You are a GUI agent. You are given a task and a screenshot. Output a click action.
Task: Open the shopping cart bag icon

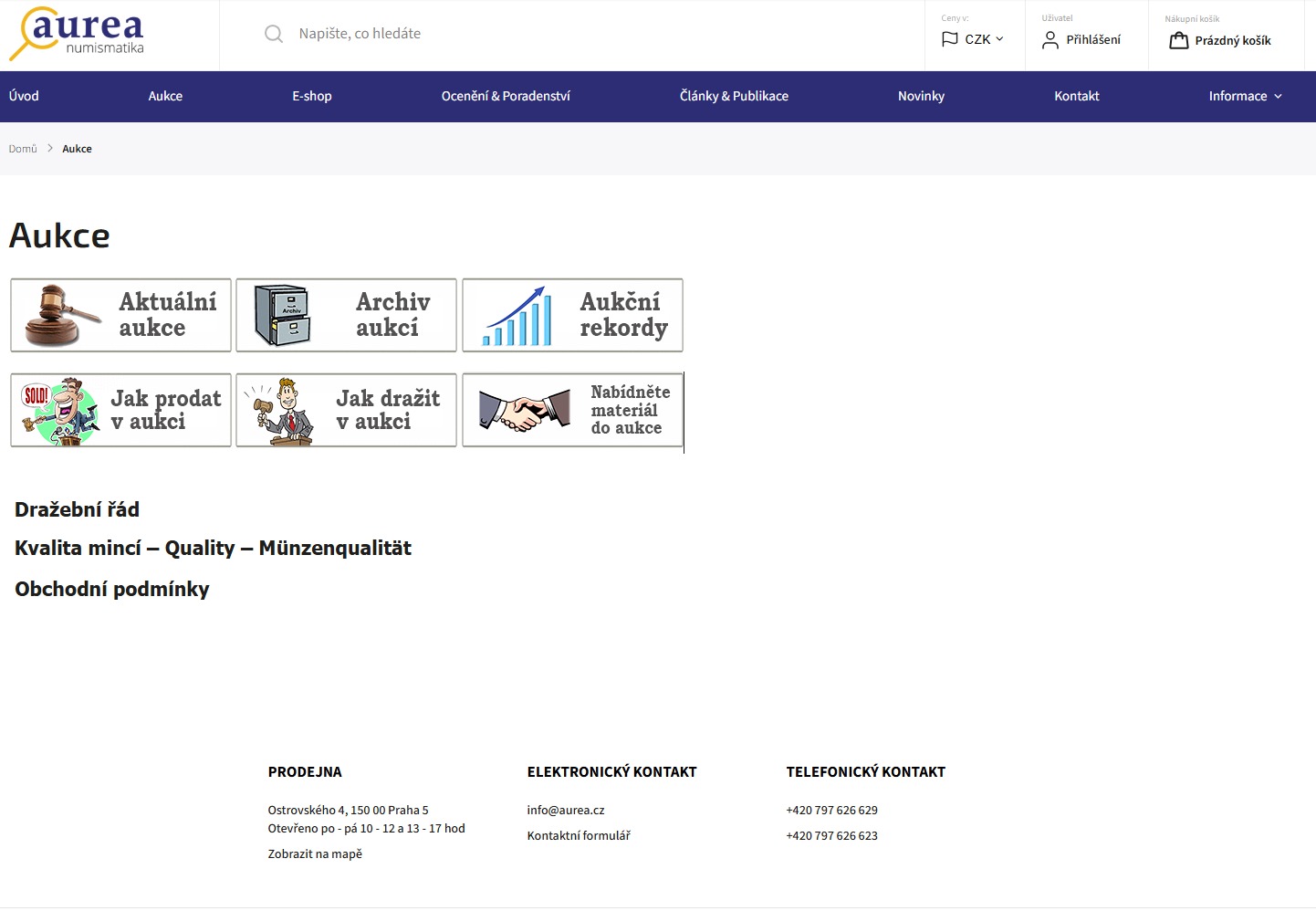tap(1178, 40)
